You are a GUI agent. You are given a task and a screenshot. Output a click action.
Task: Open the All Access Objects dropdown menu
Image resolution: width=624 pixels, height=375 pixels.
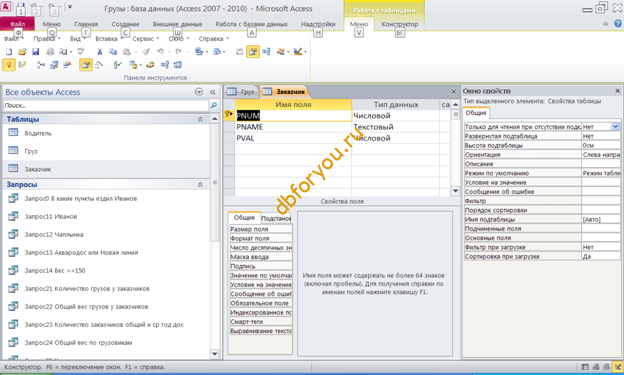click(199, 92)
